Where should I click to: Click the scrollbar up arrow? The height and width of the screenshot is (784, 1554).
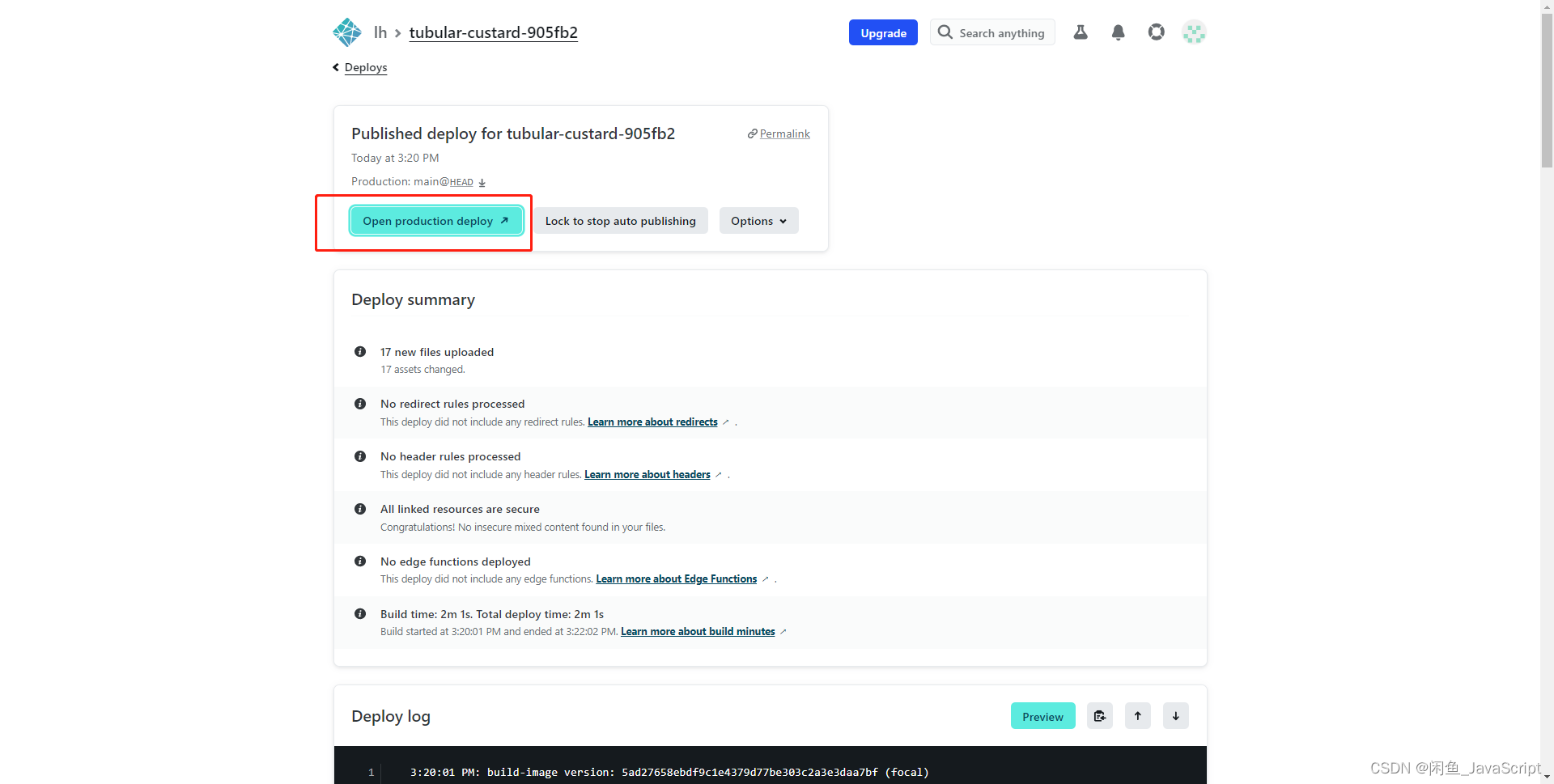pyautogui.click(x=1547, y=6)
